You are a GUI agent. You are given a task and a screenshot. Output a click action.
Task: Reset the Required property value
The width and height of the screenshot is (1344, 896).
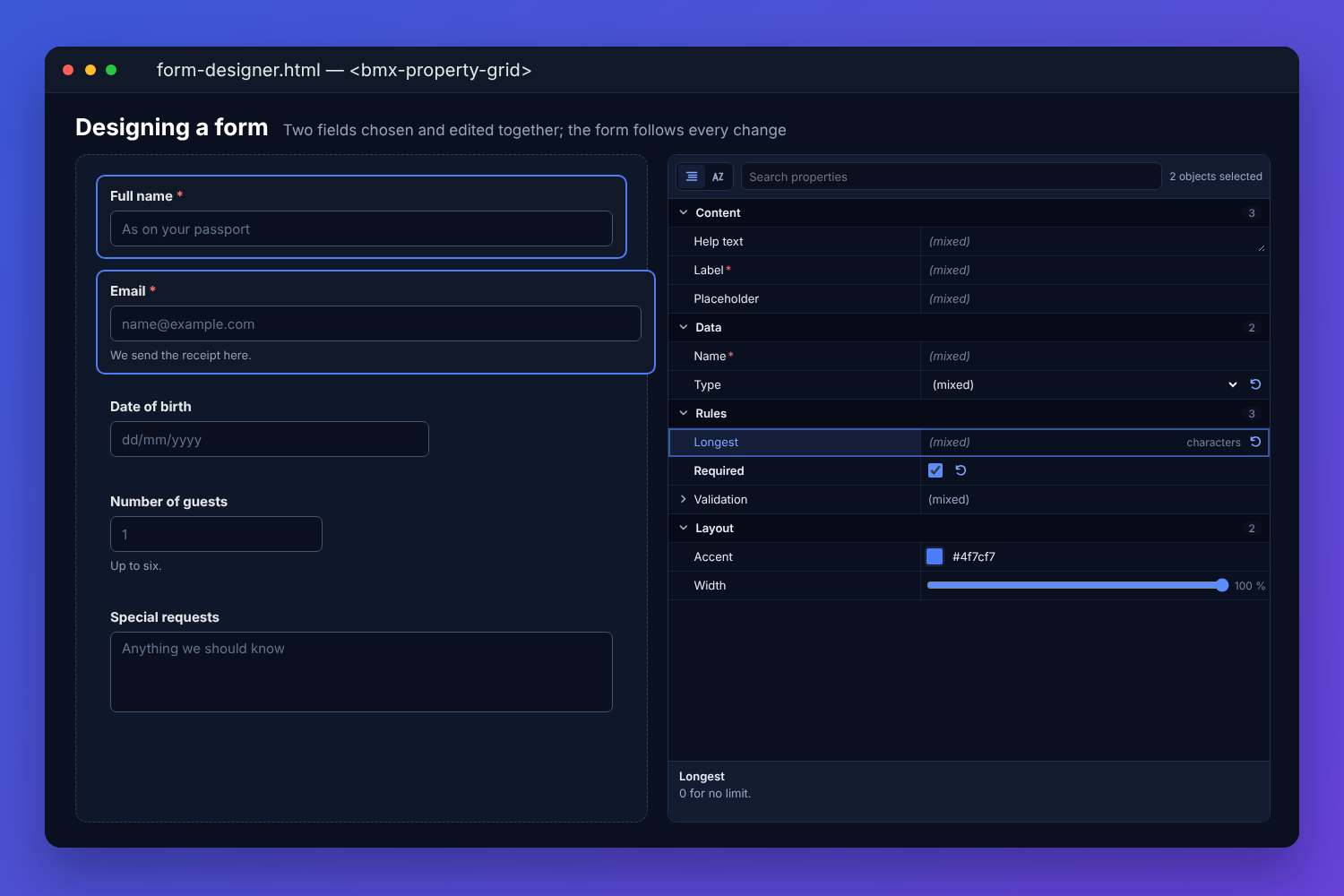(961, 470)
